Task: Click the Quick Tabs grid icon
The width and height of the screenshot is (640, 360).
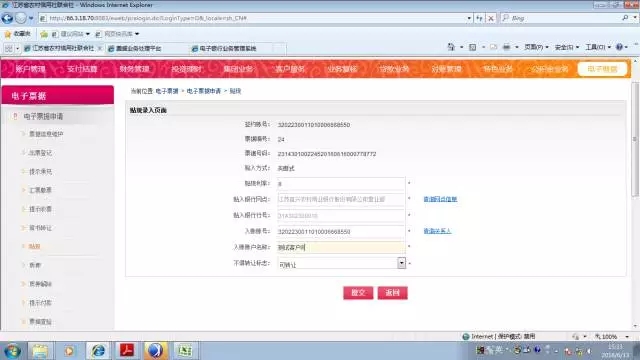Action: point(8,49)
